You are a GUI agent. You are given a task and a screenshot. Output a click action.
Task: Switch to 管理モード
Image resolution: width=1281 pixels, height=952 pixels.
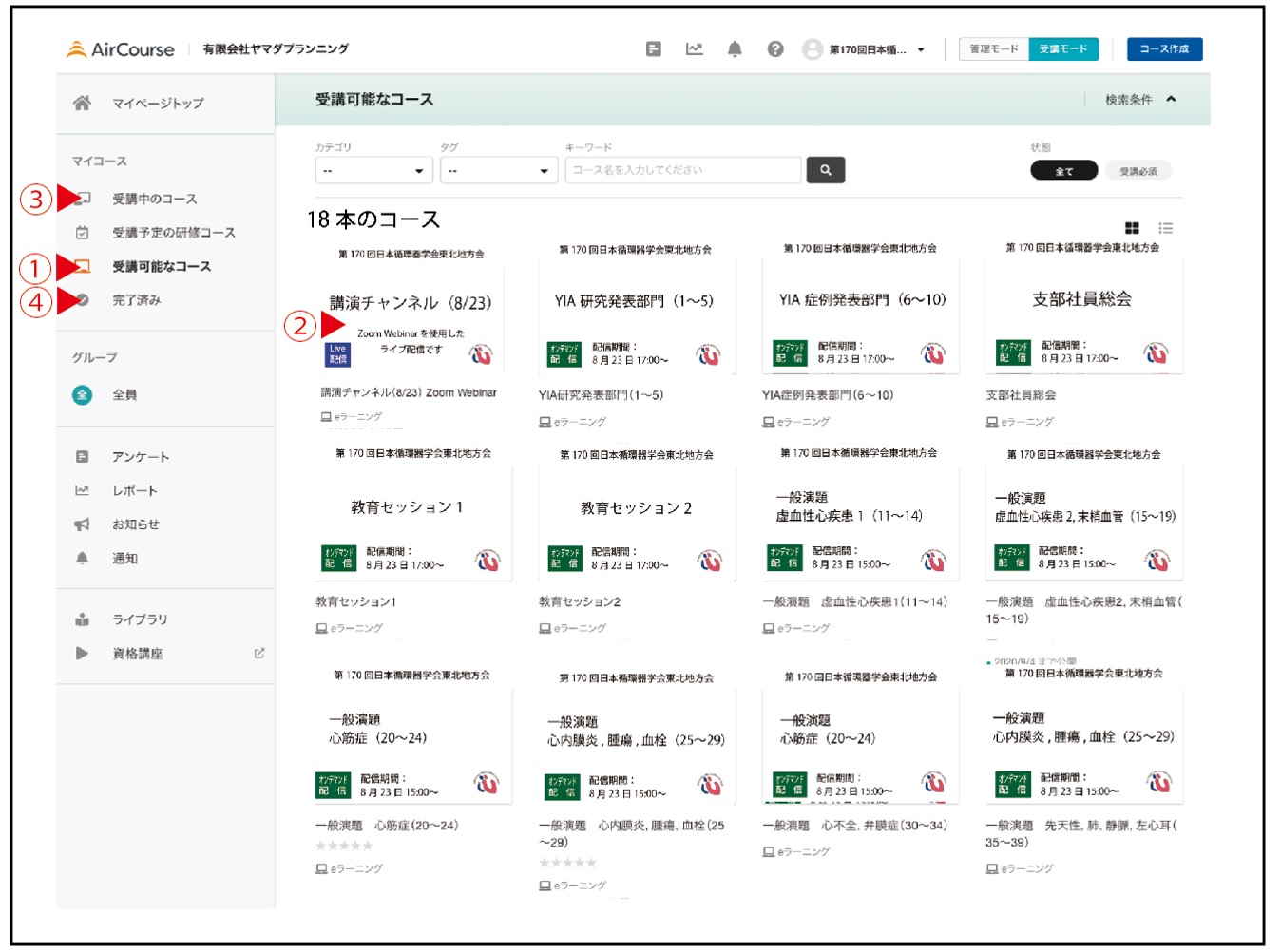tap(993, 49)
